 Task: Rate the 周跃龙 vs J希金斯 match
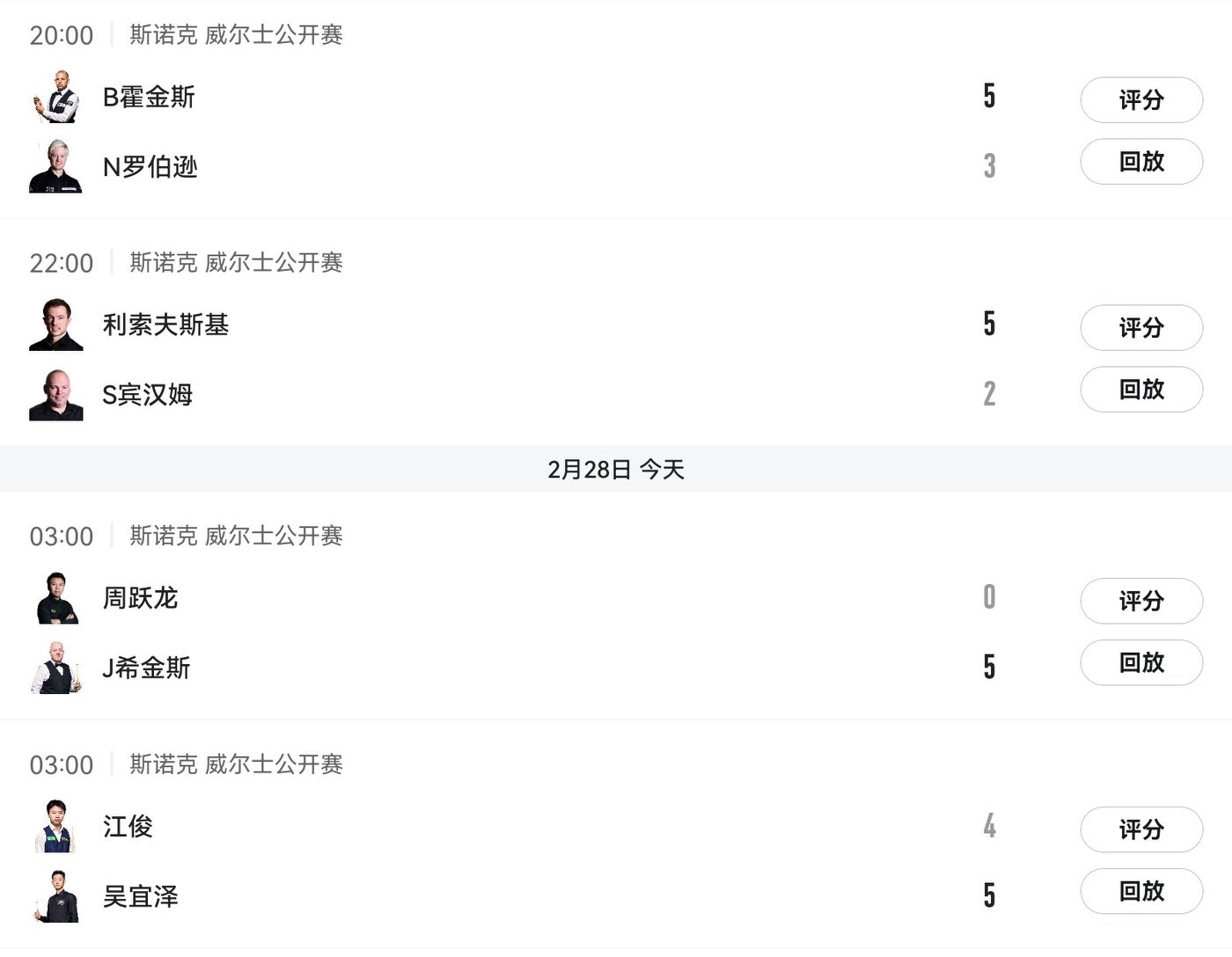tap(1140, 601)
